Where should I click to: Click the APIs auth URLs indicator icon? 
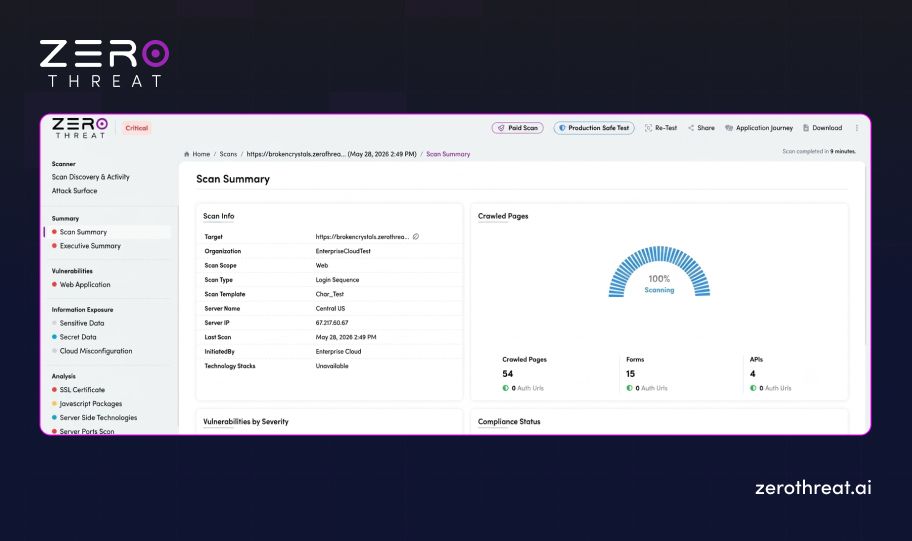pos(753,388)
